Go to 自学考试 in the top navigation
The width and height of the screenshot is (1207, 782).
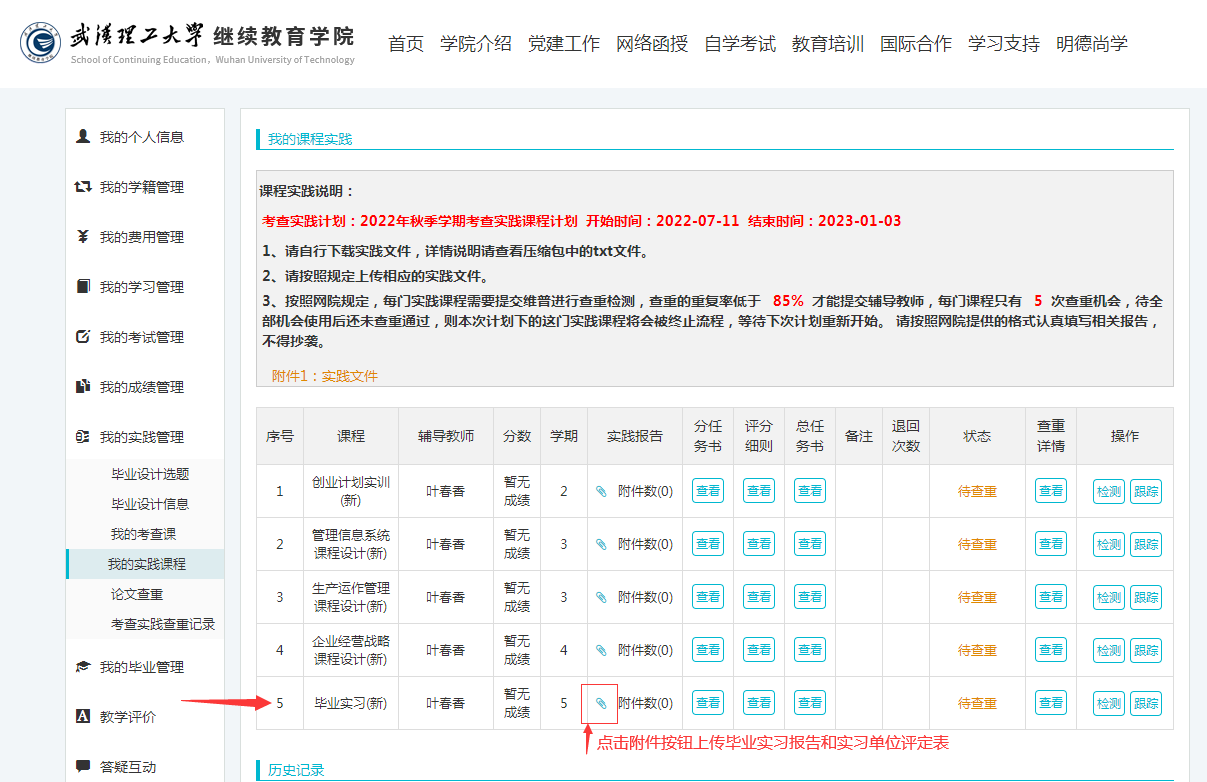[x=740, y=44]
